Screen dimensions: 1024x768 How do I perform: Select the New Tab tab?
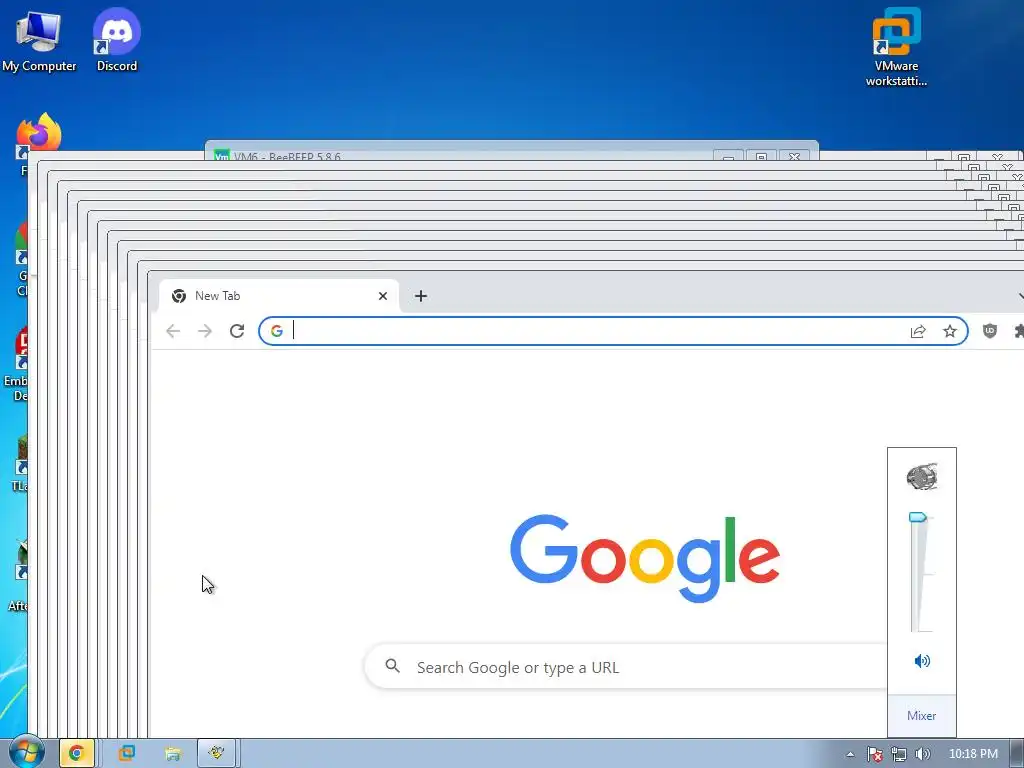[279, 296]
